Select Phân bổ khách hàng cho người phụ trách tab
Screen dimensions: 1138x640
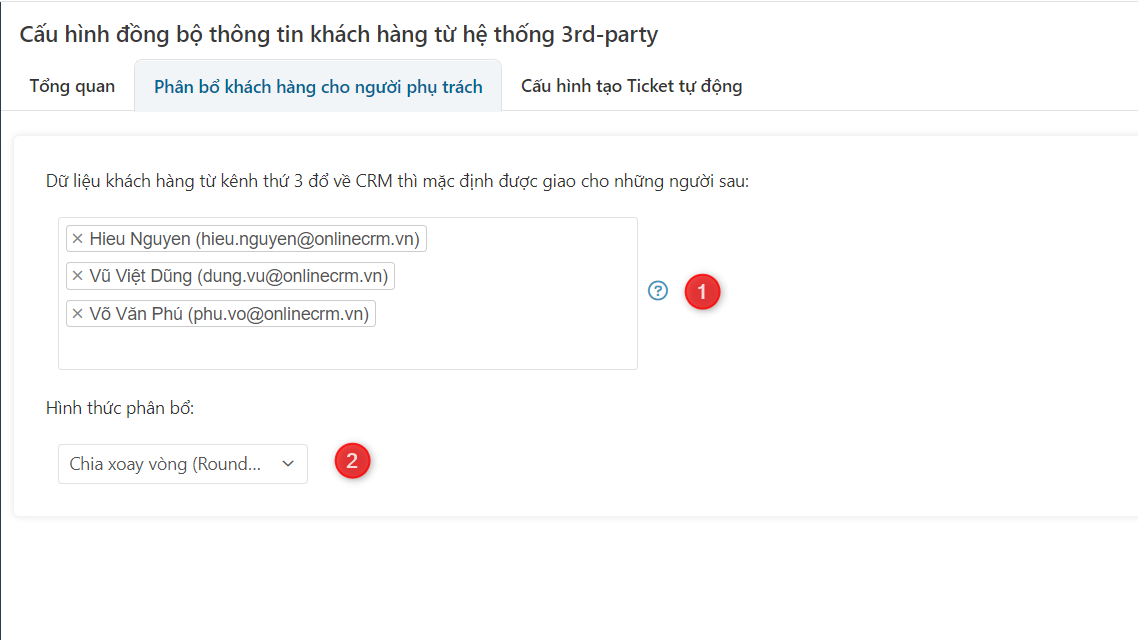(318, 86)
